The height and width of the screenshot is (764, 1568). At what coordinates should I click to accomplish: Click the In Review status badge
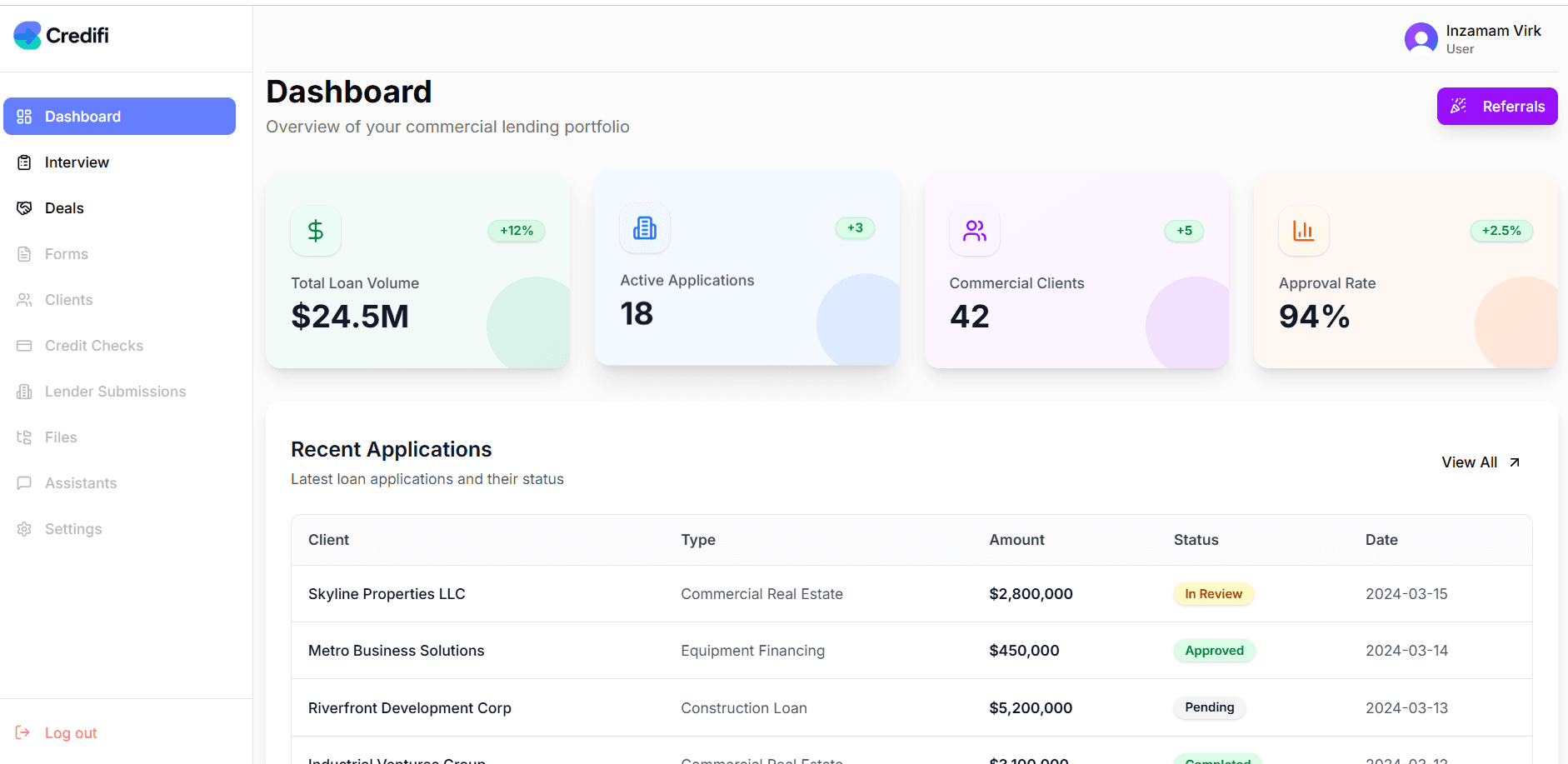coord(1213,594)
